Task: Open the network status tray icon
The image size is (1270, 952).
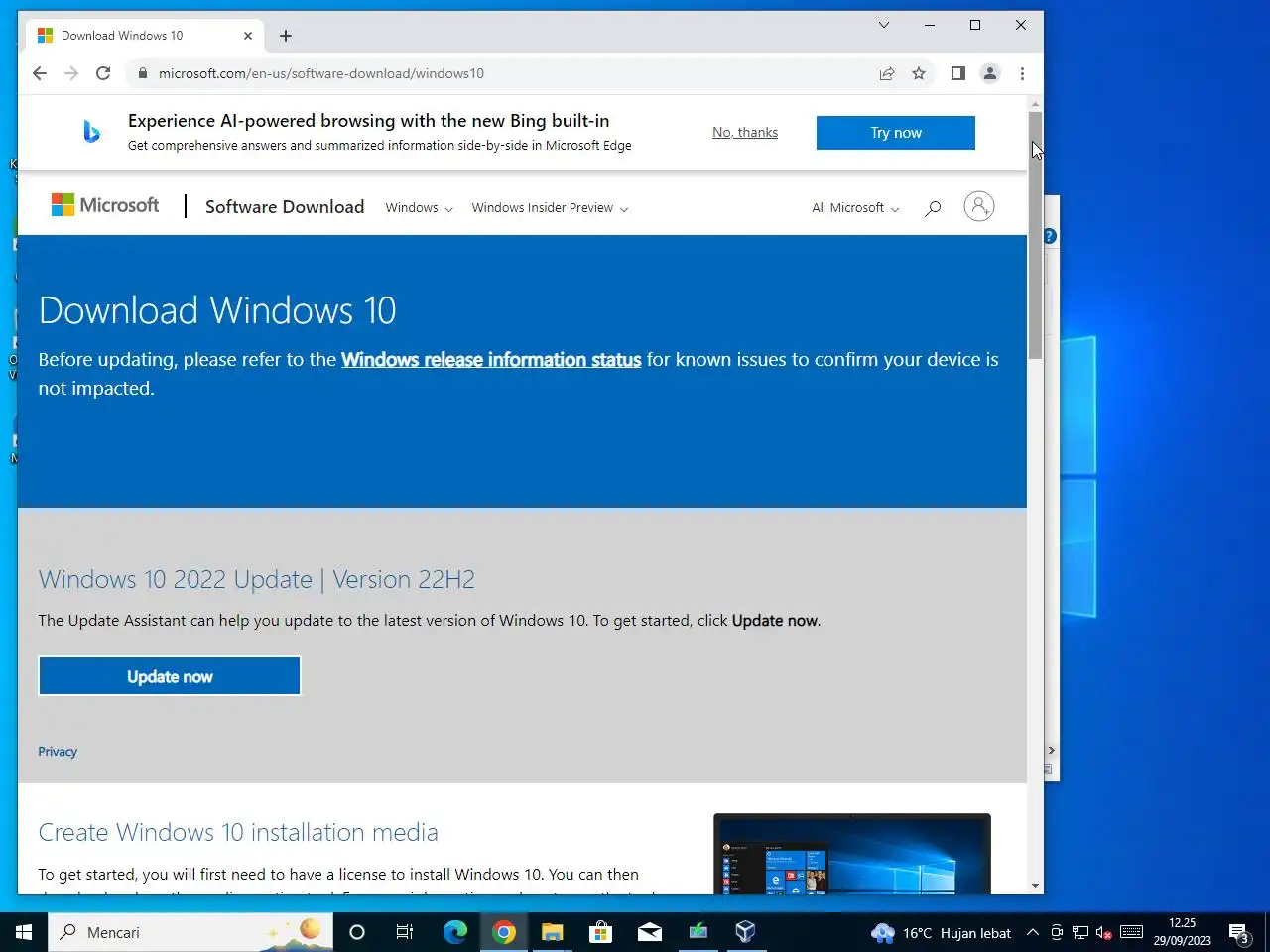Action: 1080,932
